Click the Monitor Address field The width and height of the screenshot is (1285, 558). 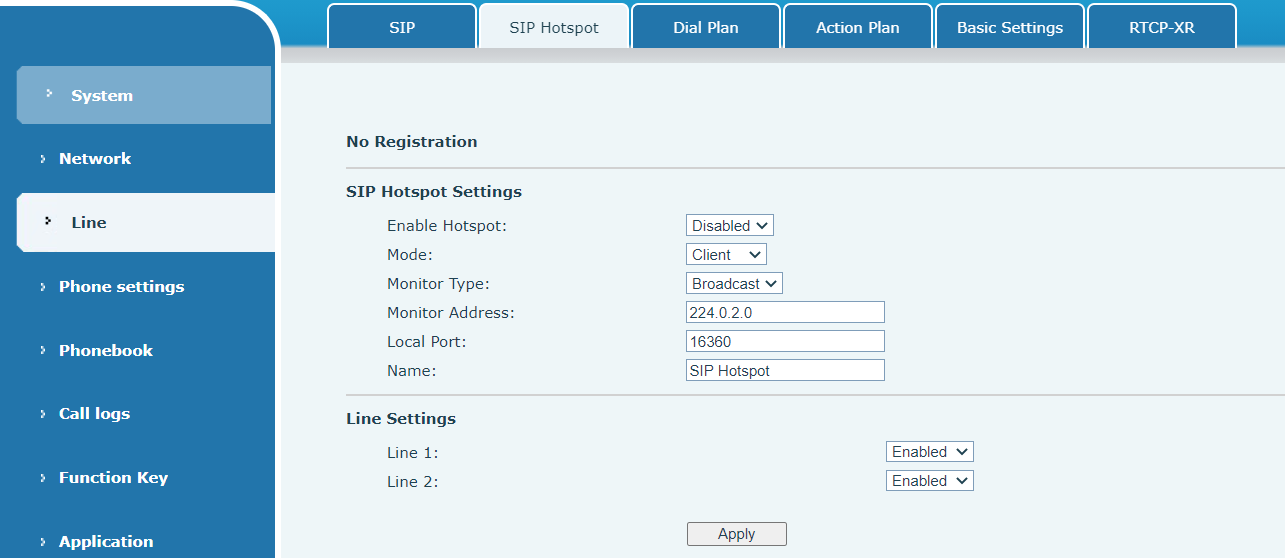[785, 312]
